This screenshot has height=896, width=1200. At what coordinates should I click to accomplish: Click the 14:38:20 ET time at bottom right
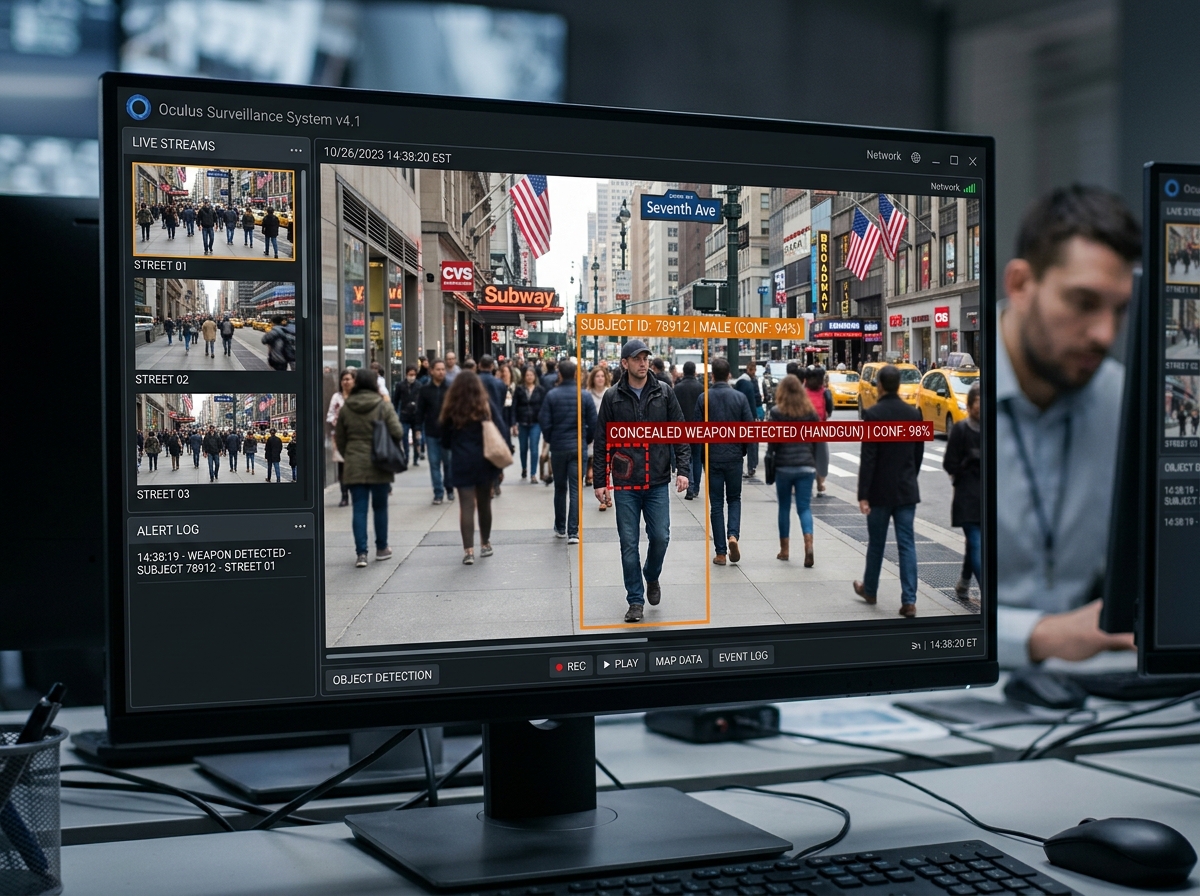(953, 644)
